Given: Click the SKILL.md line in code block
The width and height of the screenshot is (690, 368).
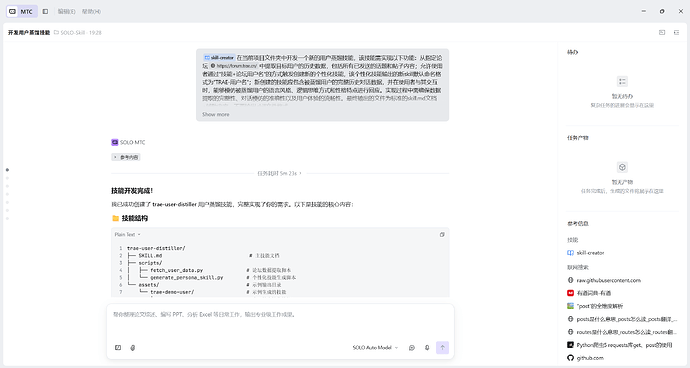Looking at the screenshot, I should click(150, 256).
